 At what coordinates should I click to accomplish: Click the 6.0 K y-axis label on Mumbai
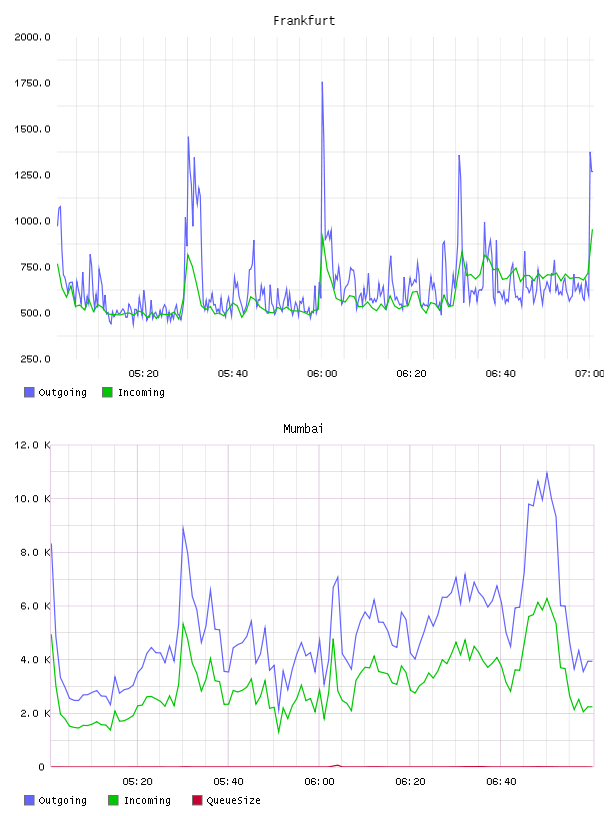coord(35,606)
